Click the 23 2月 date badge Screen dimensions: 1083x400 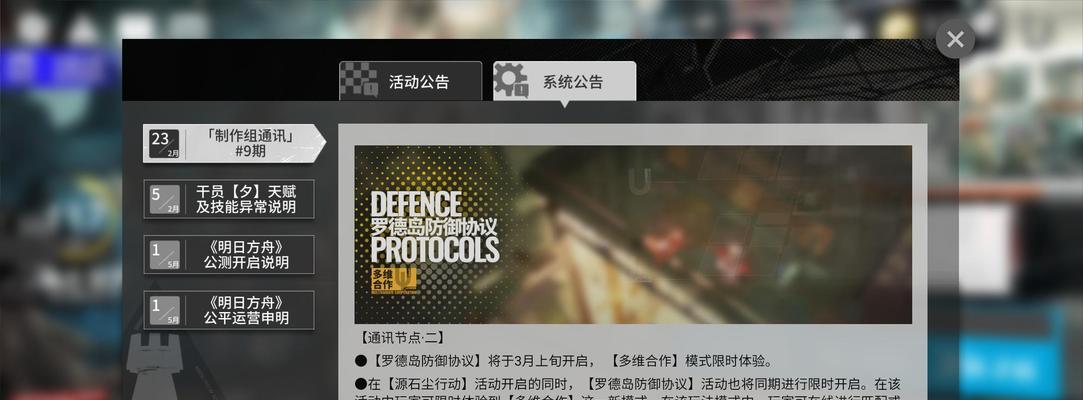coord(164,144)
